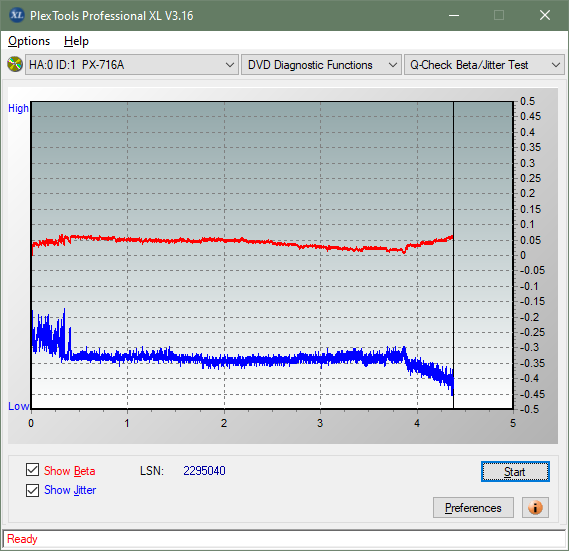The width and height of the screenshot is (569, 551).
Task: Click the maximize window icon
Action: [x=499, y=15]
